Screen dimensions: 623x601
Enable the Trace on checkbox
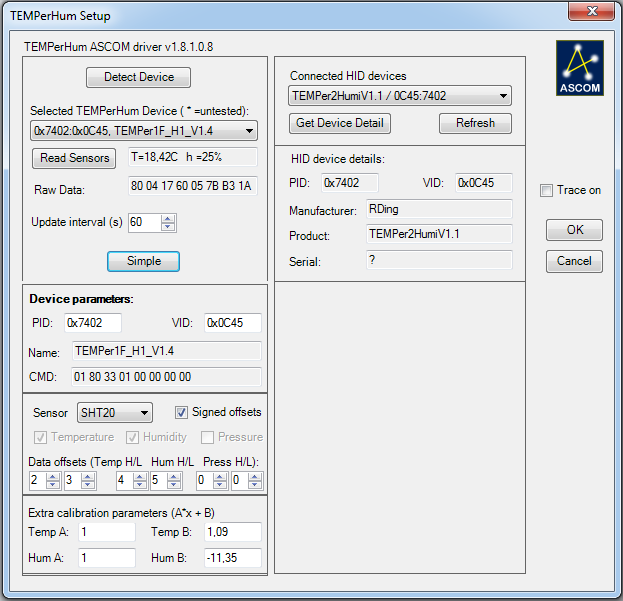[x=546, y=190]
